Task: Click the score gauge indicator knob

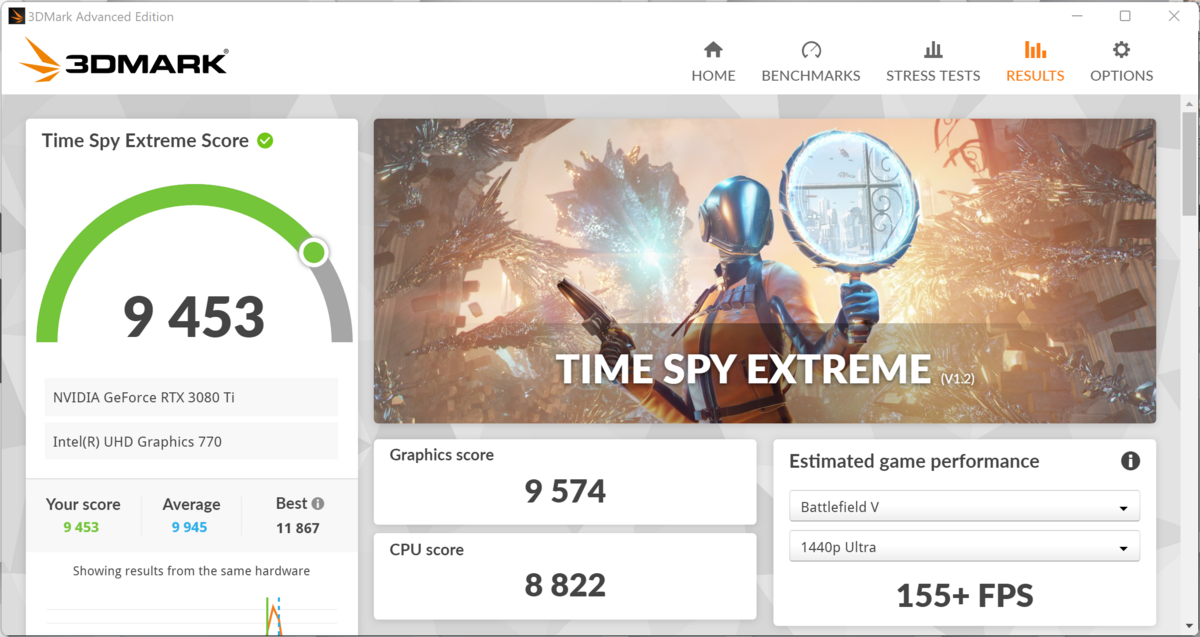Action: 314,252
